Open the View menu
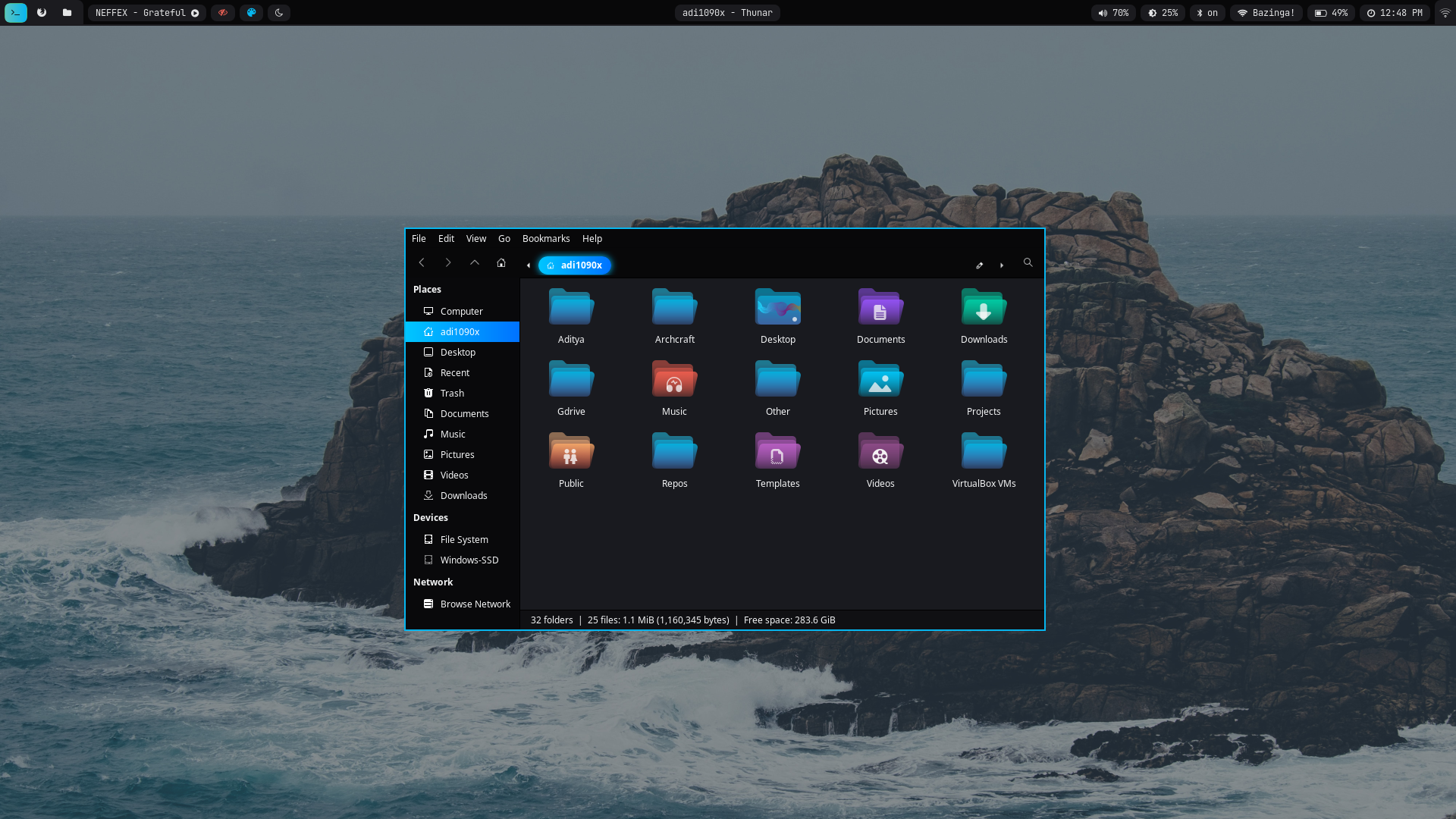Image resolution: width=1456 pixels, height=819 pixels. tap(476, 239)
